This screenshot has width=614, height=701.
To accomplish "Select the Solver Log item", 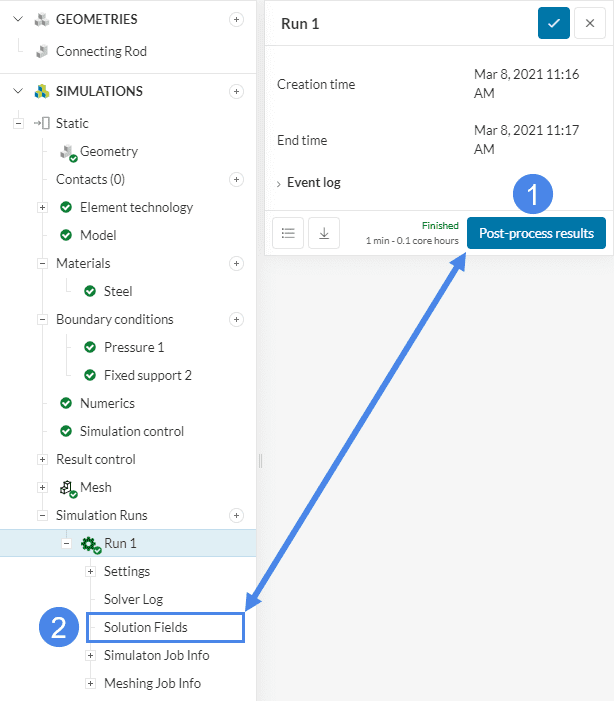I will click(133, 599).
